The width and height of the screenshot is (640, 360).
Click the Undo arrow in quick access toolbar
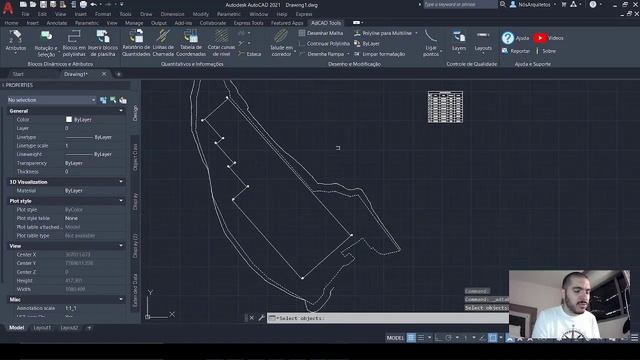pyautogui.click(x=93, y=4)
